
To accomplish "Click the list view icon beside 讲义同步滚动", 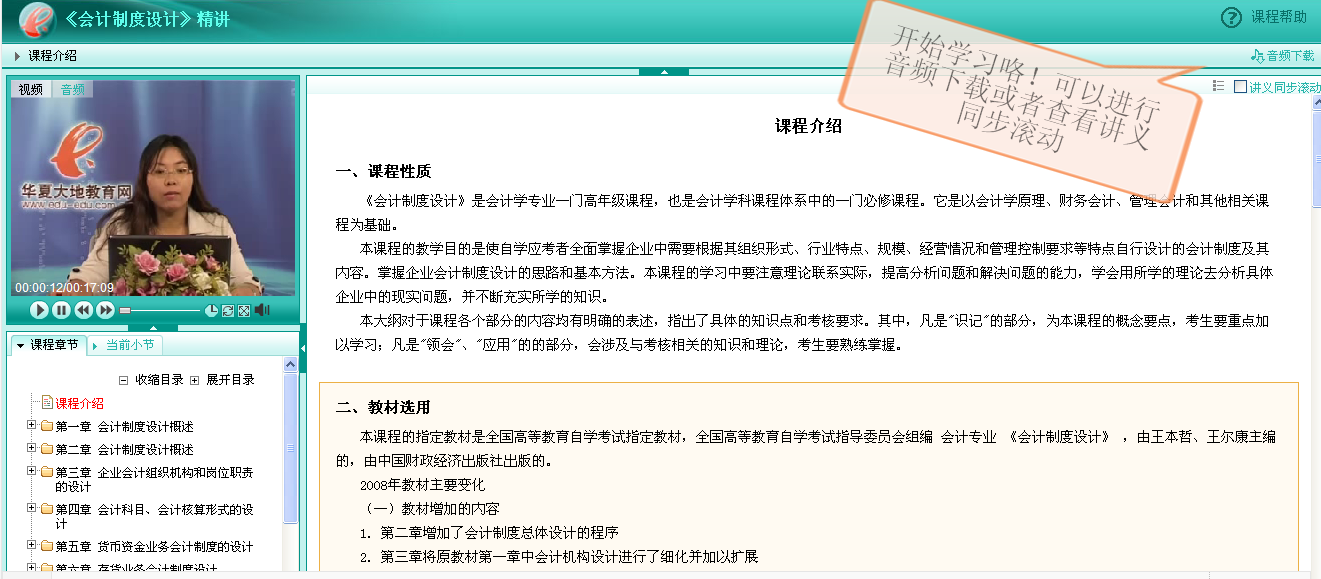I will click(1218, 87).
